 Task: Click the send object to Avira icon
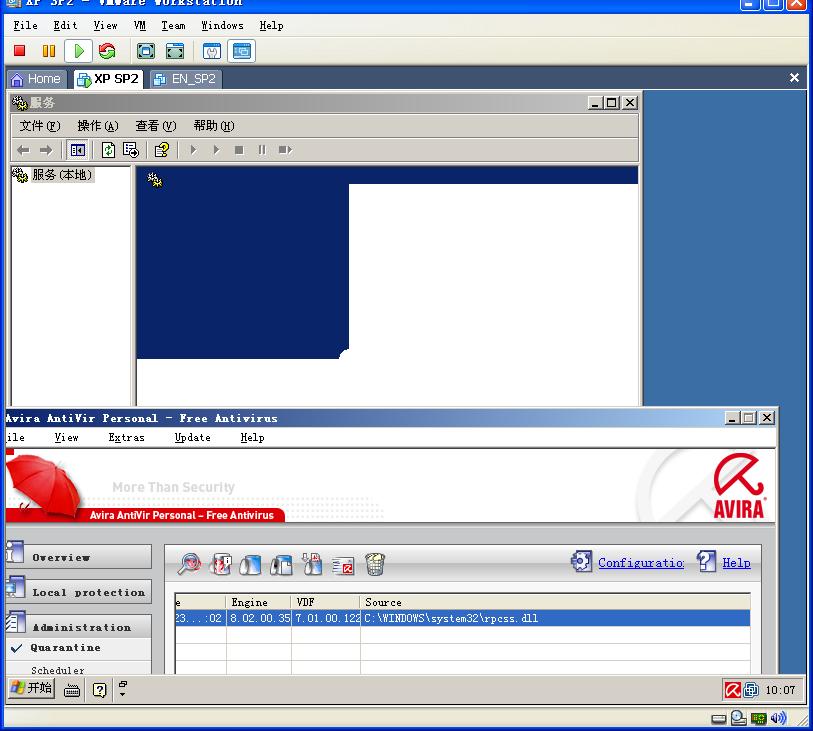click(343, 566)
